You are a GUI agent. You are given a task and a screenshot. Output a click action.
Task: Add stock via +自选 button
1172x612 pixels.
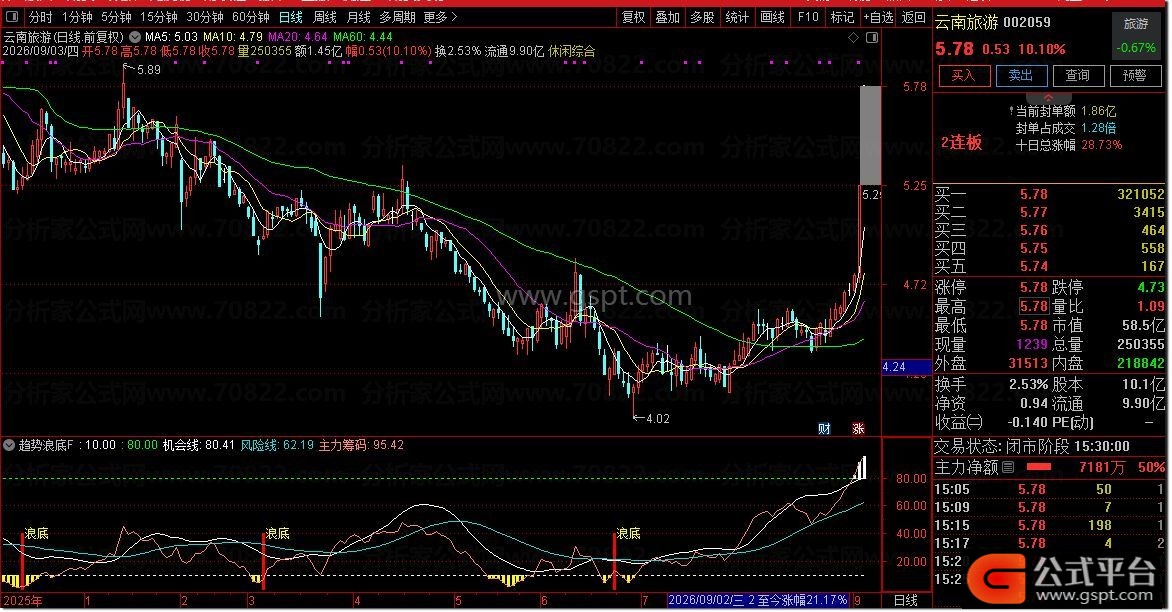click(x=878, y=16)
